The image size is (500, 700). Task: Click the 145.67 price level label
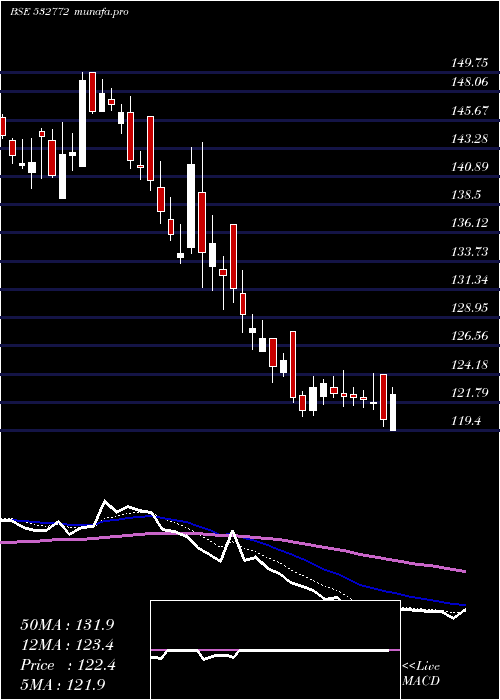click(x=470, y=111)
